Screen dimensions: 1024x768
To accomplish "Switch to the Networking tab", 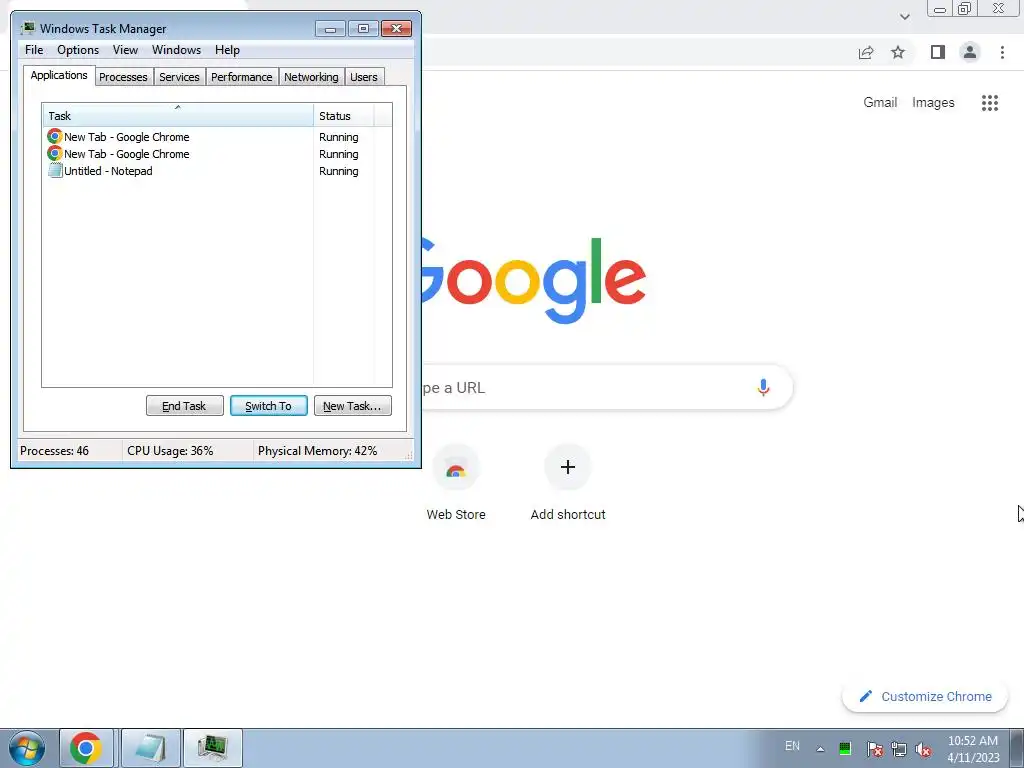I will 312,77.
